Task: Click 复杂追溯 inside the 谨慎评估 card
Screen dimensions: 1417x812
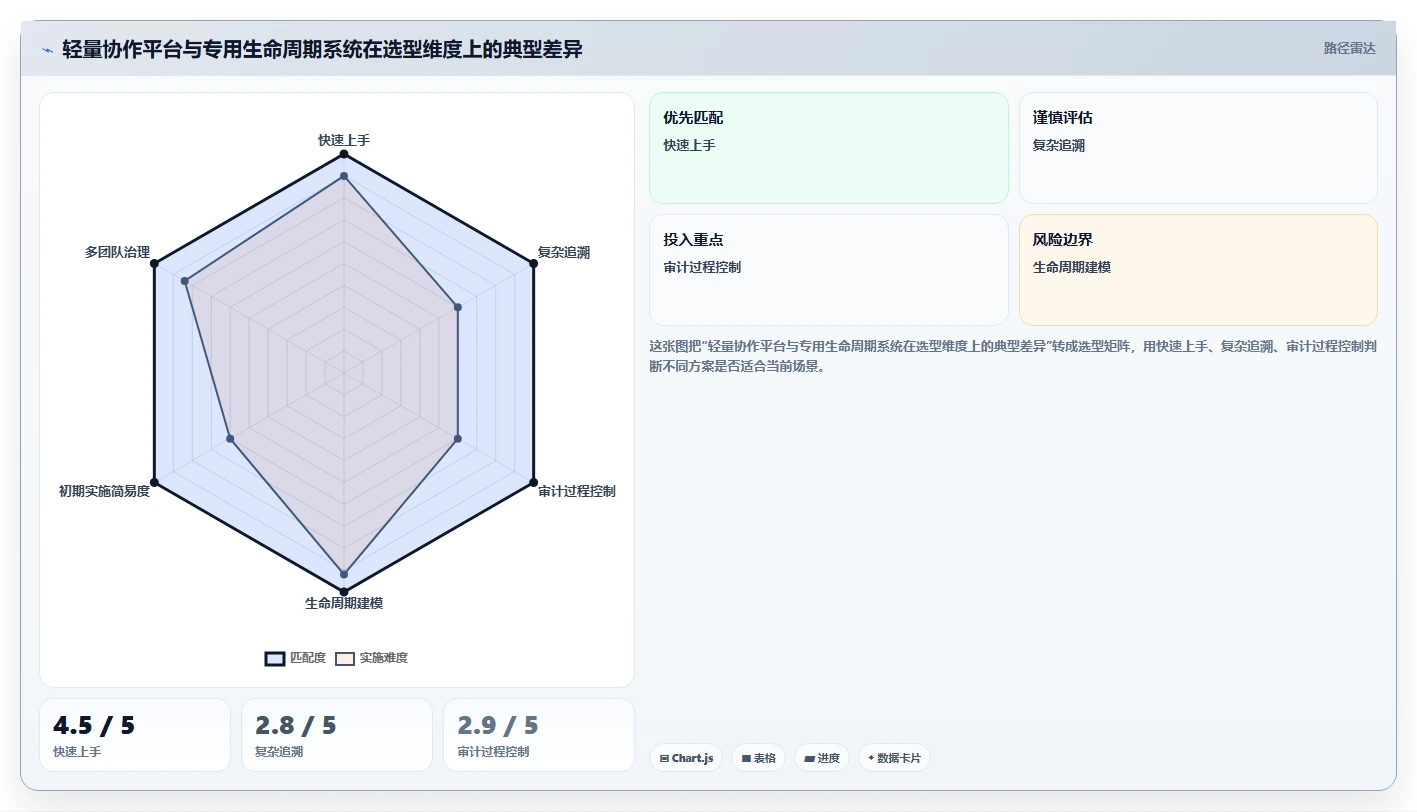Action: pyautogui.click(x=1059, y=145)
